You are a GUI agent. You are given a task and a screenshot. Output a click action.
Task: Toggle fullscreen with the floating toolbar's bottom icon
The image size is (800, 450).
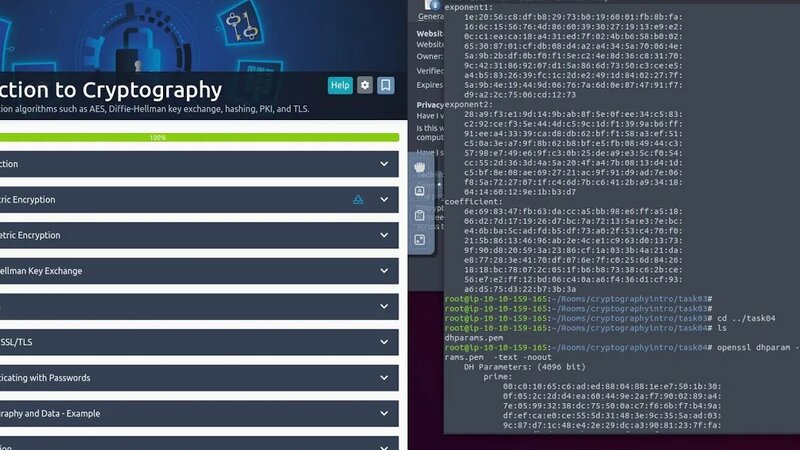419,240
